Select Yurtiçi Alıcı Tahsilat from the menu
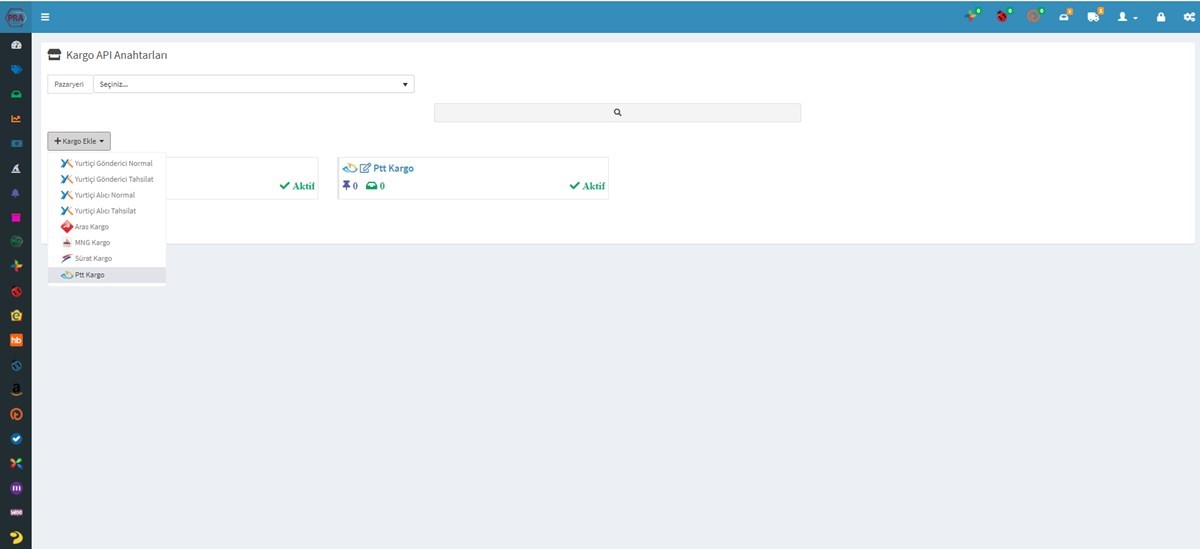This screenshot has height=549, width=1200. coord(107,211)
